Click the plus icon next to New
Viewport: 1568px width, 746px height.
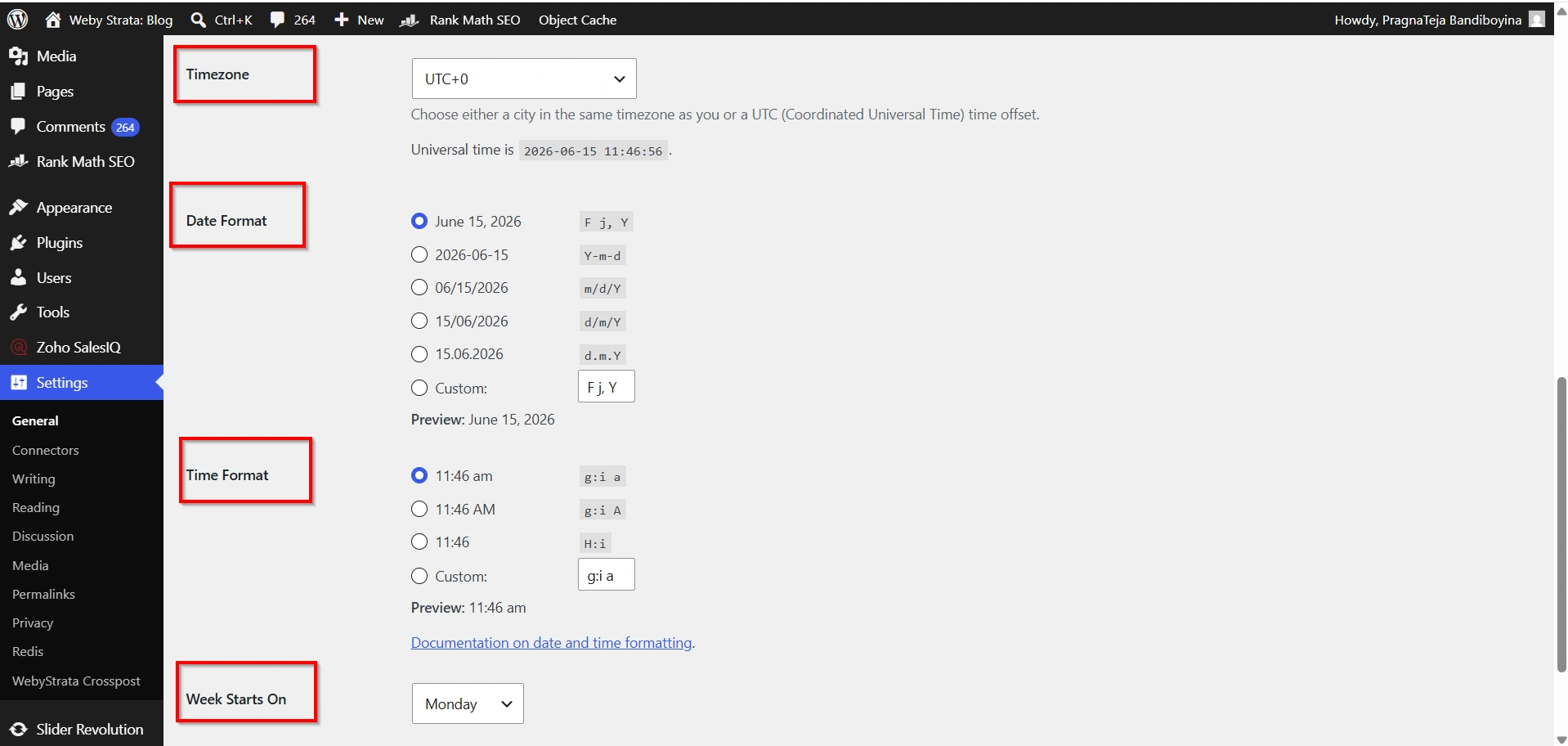(342, 20)
